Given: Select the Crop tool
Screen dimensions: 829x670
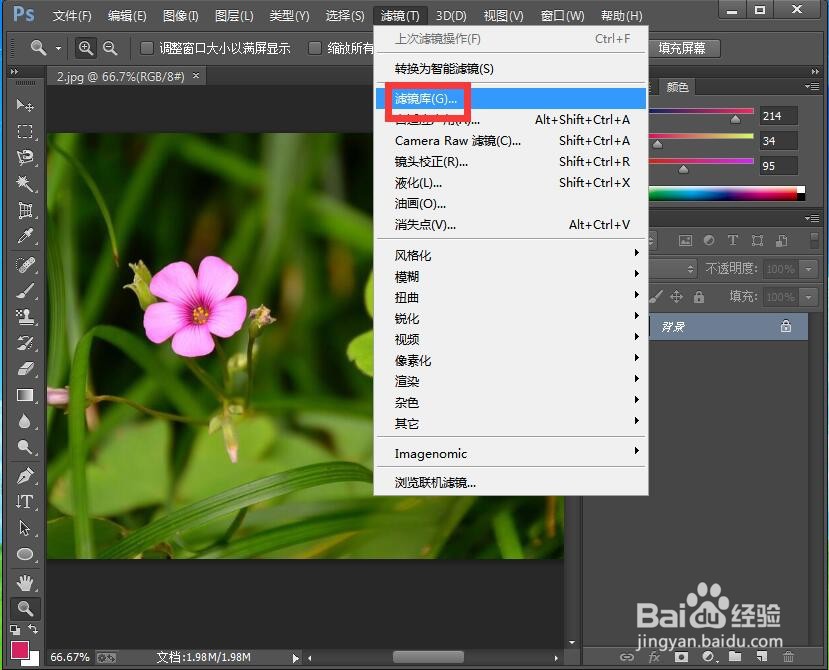Looking at the screenshot, I should (25, 210).
